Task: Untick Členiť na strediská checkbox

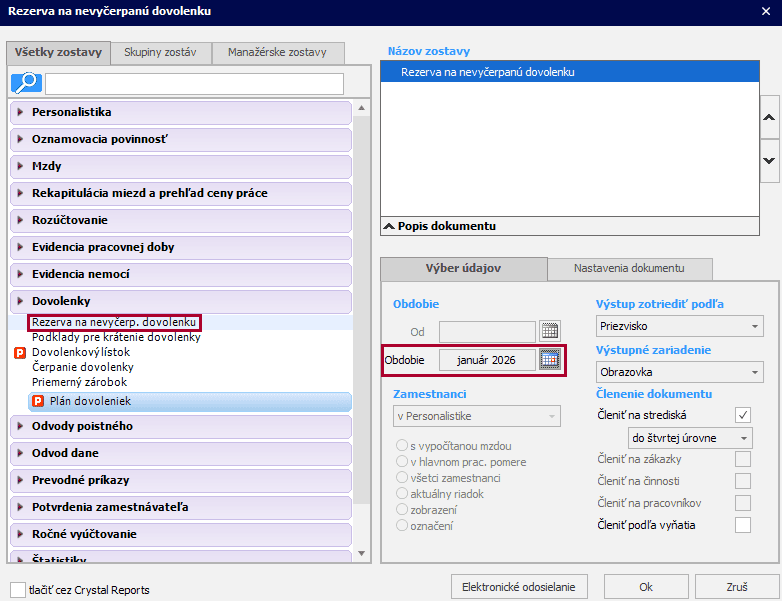Action: point(742,415)
